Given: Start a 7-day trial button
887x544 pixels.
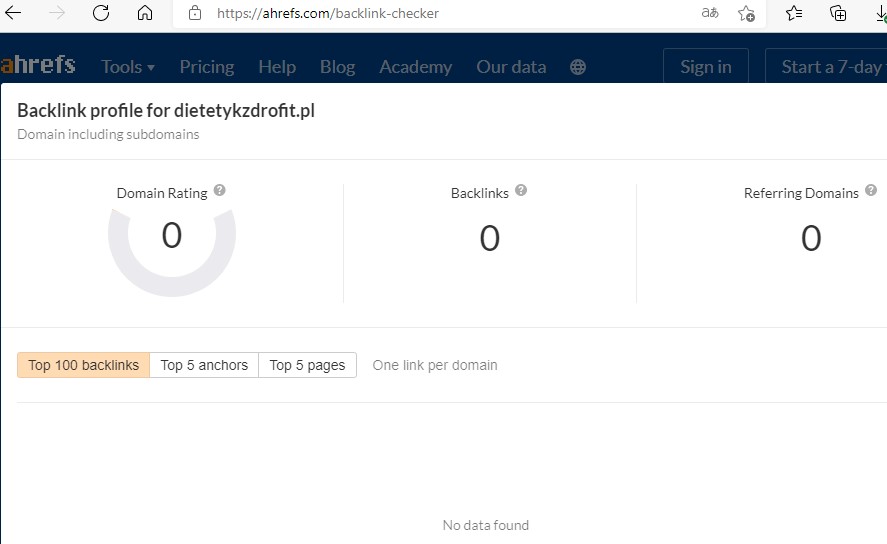Looking at the screenshot, I should [826, 66].
